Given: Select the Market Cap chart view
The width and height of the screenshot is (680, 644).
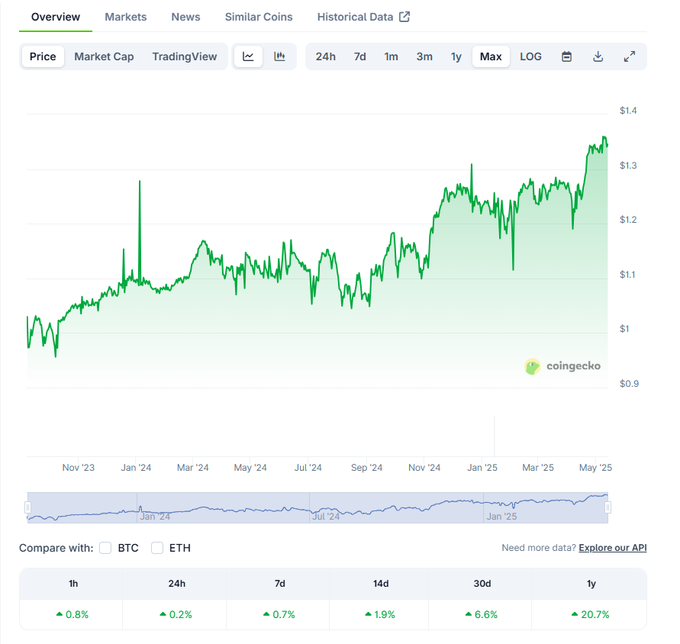Looking at the screenshot, I should [104, 57].
